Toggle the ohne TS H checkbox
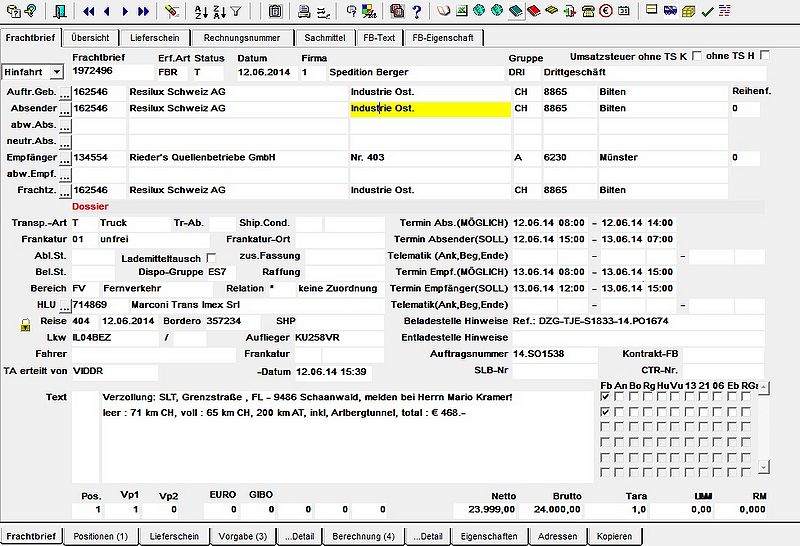The width and height of the screenshot is (800, 546). click(764, 55)
